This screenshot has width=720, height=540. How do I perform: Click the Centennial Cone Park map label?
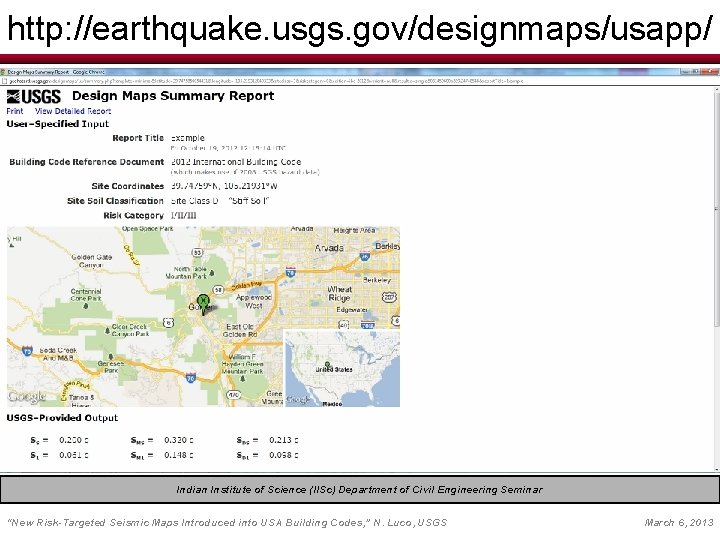coord(86,295)
